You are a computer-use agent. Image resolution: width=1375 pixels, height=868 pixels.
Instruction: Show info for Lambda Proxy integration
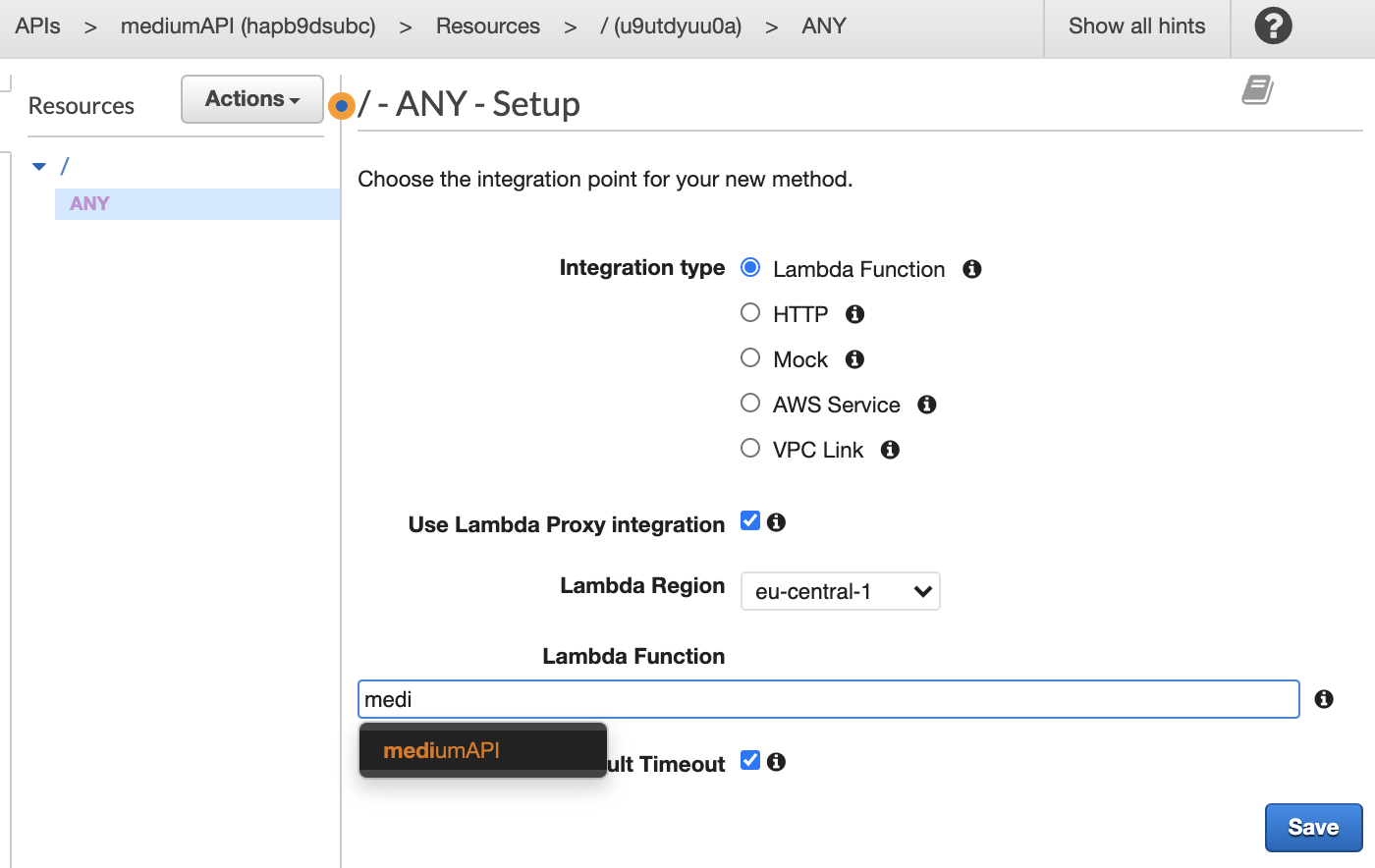[x=777, y=522]
